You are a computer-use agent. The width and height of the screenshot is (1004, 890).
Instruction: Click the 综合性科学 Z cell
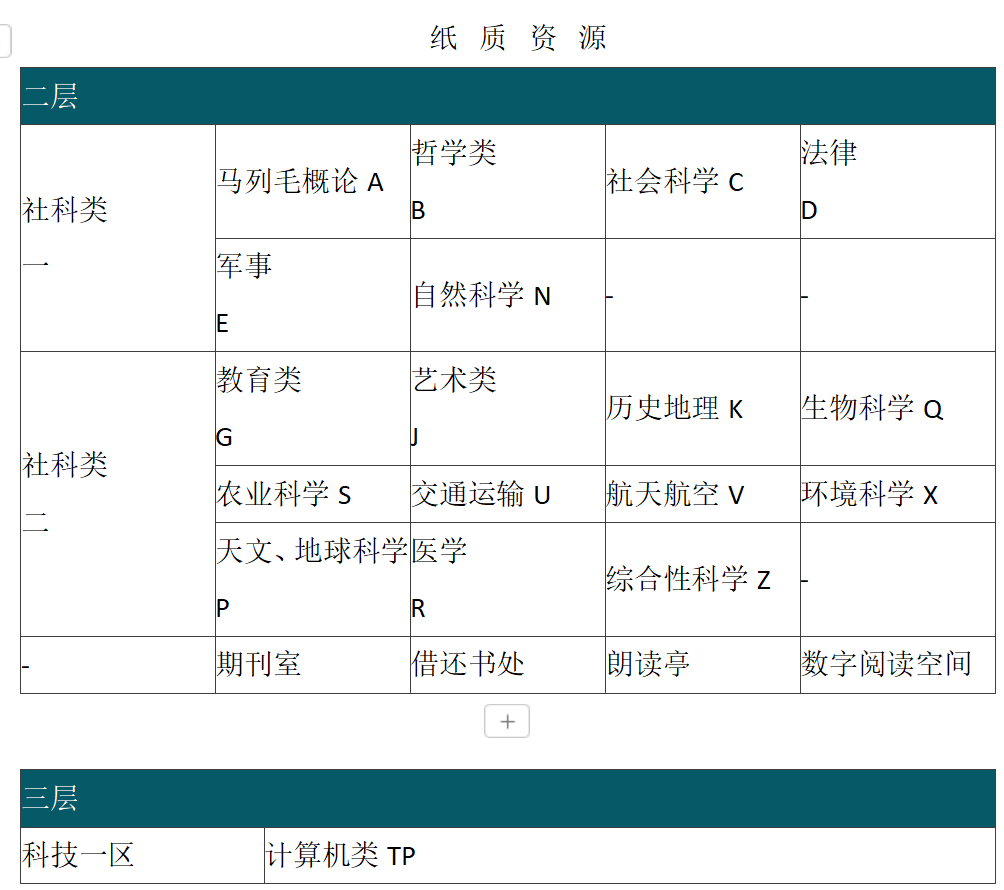689,579
